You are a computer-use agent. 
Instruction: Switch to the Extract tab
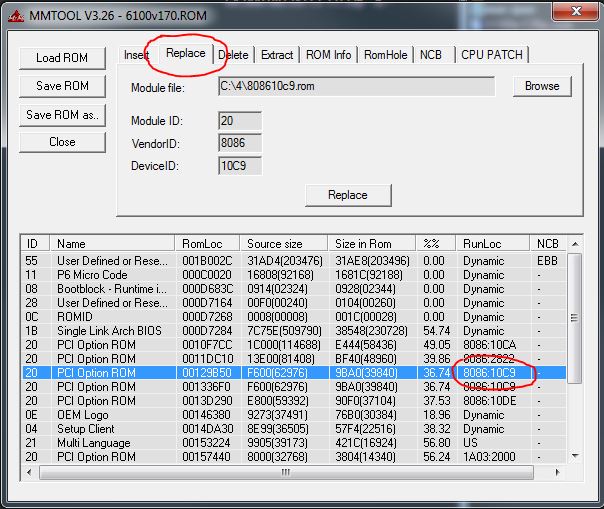pos(277,55)
